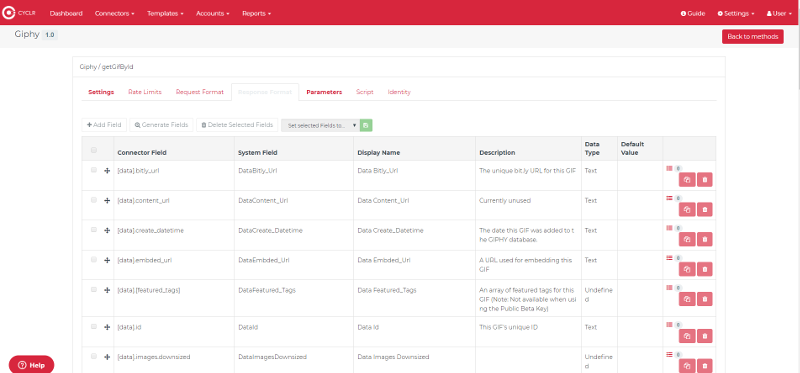Toggle the select-all header checkbox

(94, 150)
